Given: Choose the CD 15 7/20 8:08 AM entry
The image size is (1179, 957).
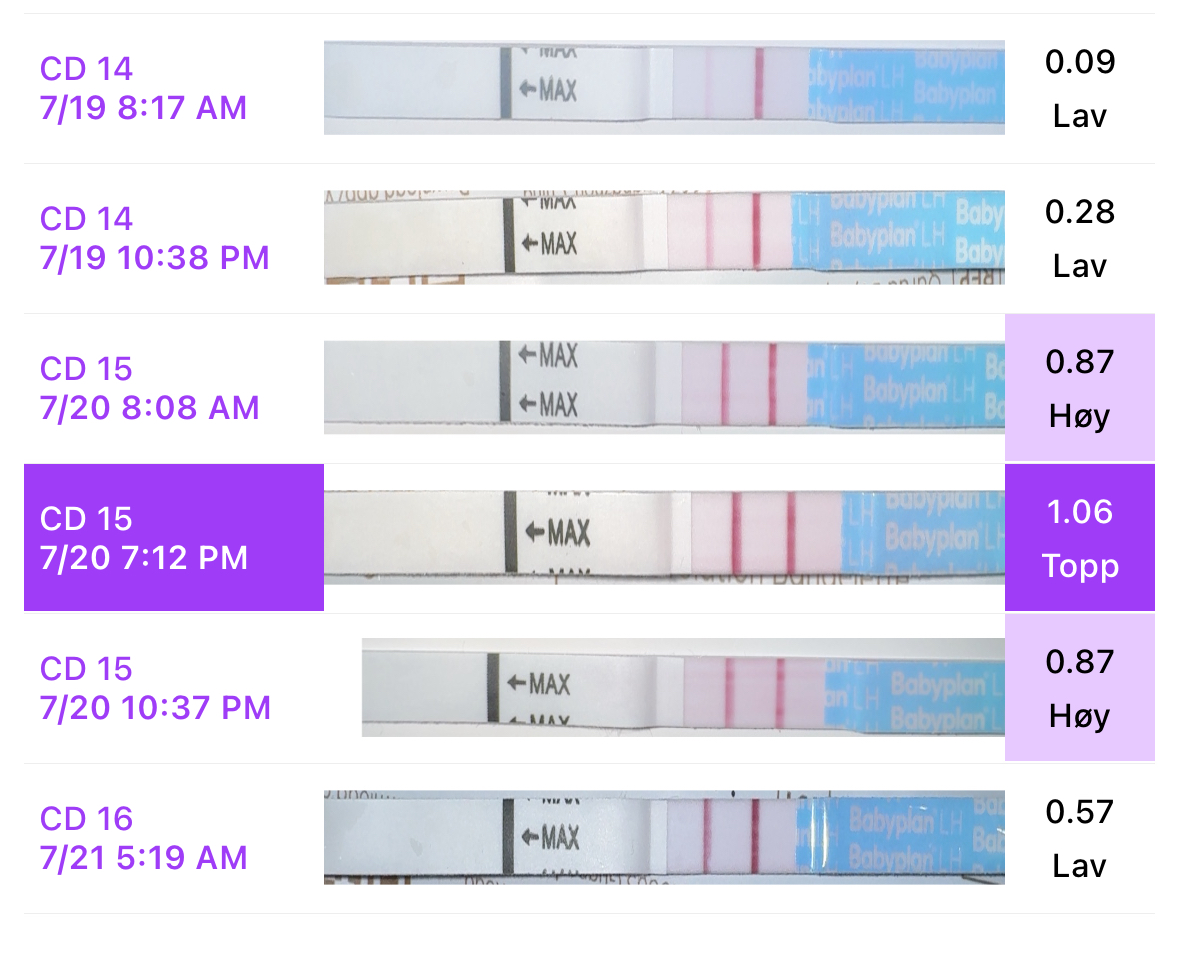Looking at the screenshot, I should (x=149, y=388).
